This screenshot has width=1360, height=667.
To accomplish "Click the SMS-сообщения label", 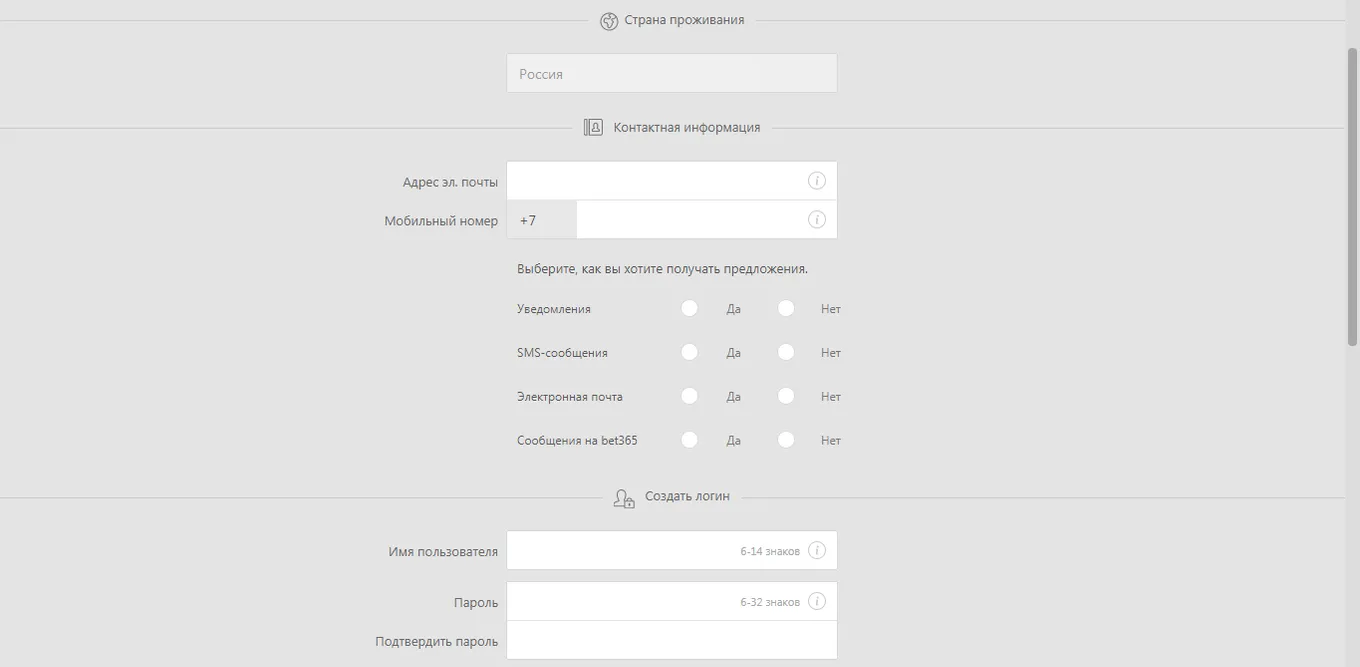I will [x=562, y=353].
